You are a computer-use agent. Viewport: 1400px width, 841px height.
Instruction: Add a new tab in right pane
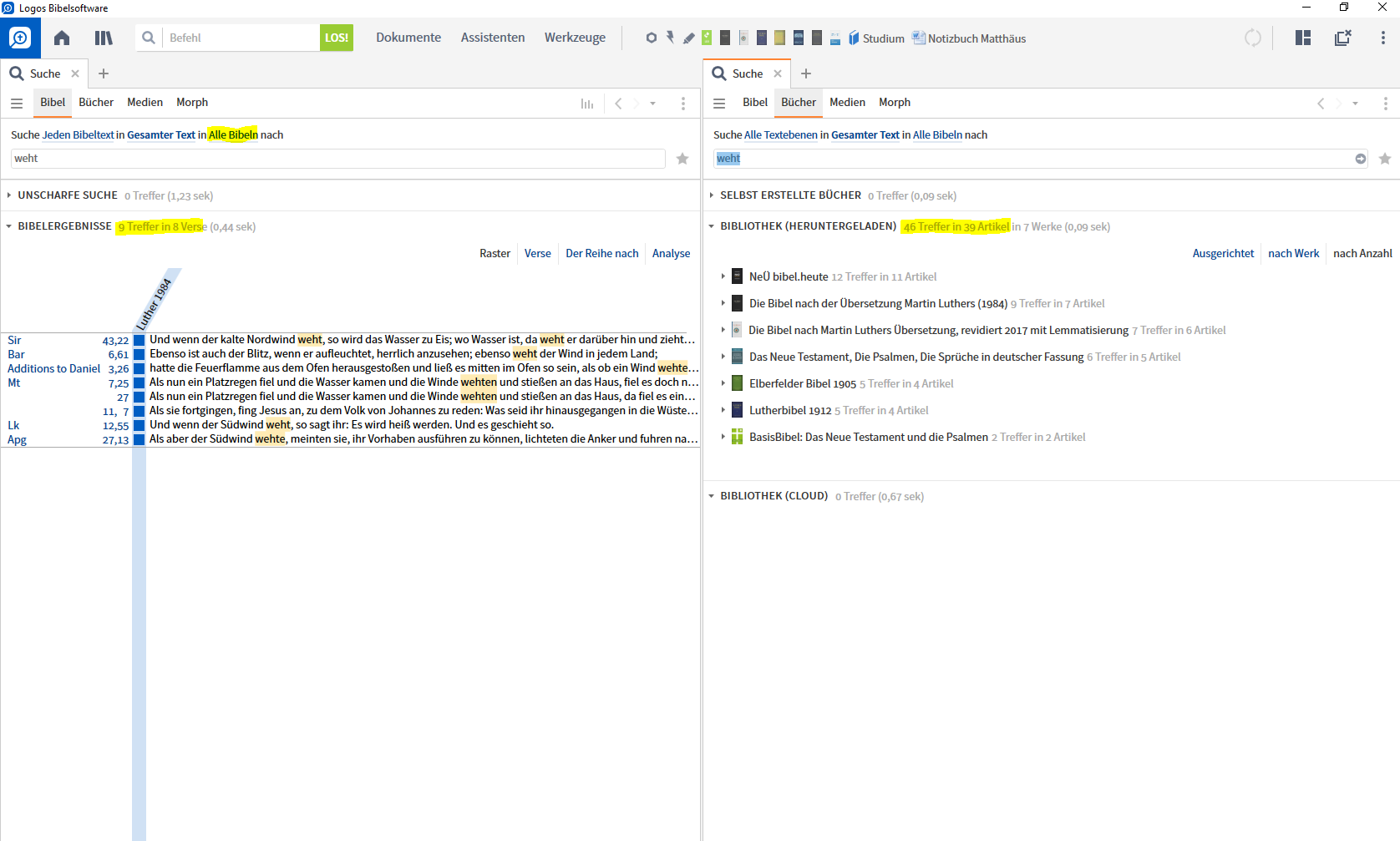point(806,73)
